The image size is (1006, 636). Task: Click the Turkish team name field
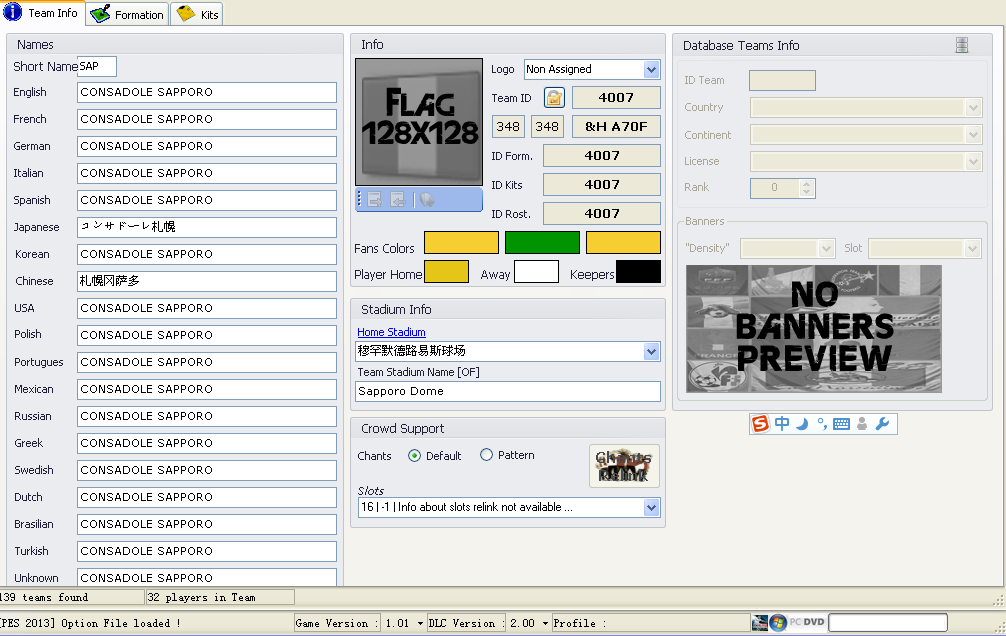207,551
